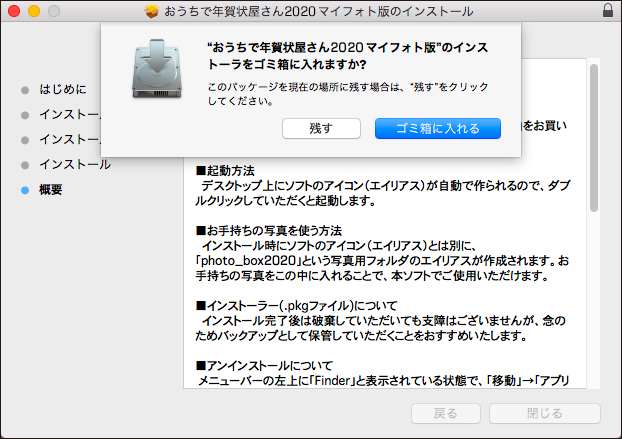The image size is (622, 439).
Task: Click the red close window button
Action: click(x=14, y=11)
